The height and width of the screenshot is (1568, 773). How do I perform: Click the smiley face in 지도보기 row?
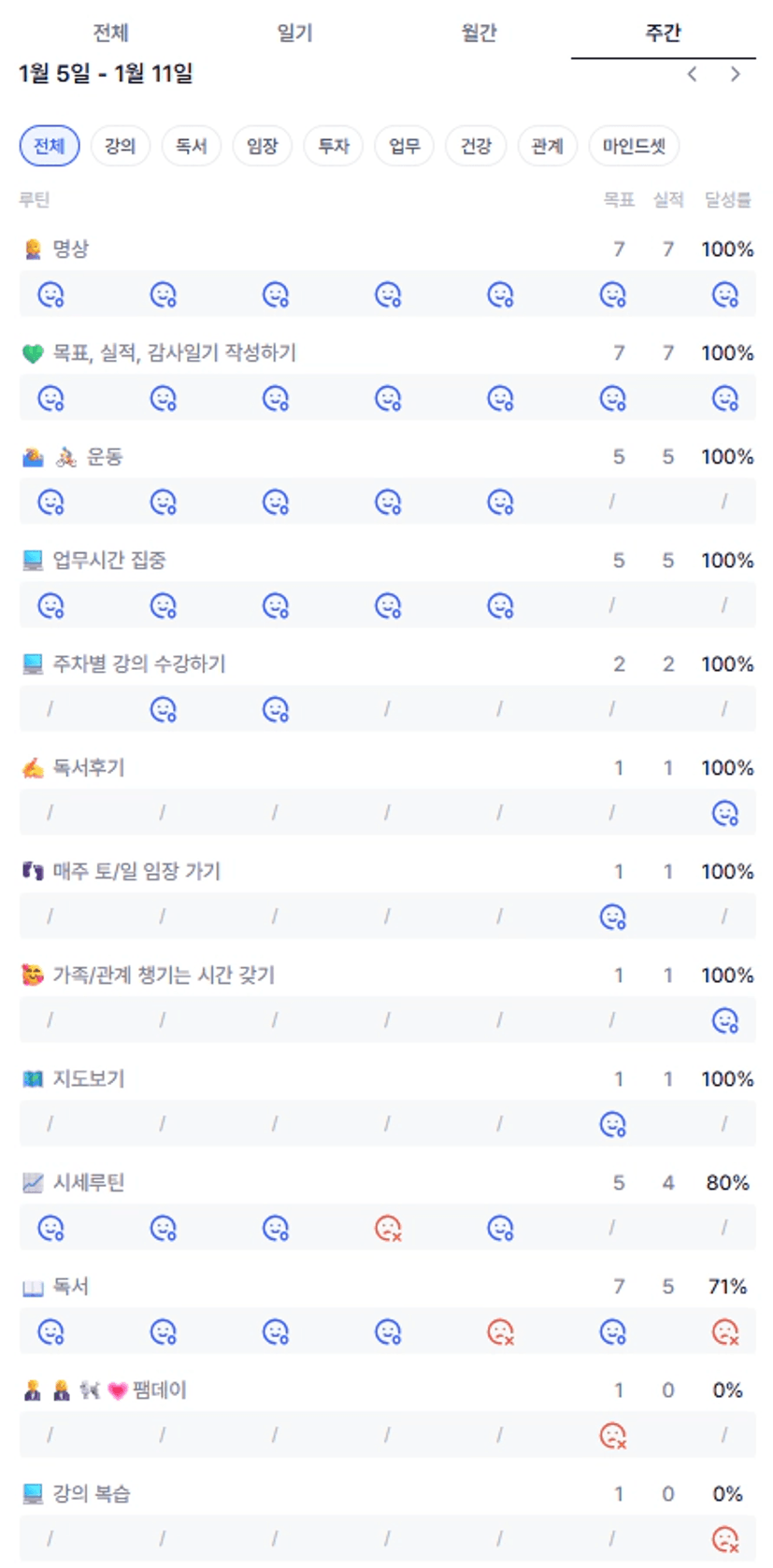[x=612, y=1124]
